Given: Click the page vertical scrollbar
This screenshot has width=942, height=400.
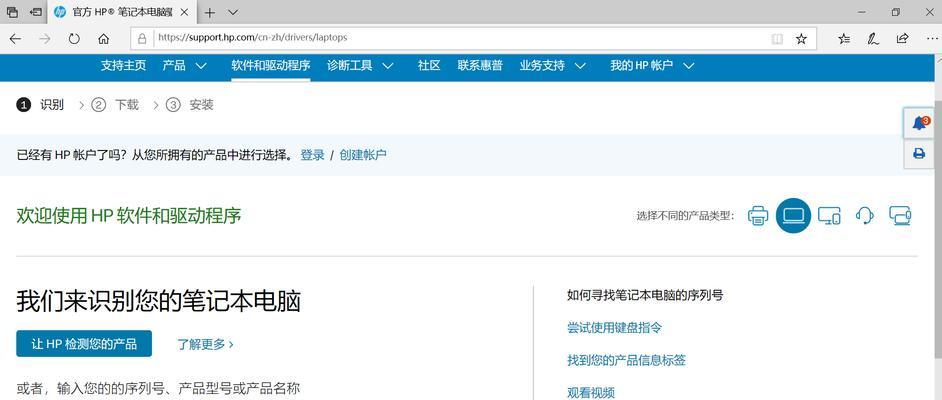Looking at the screenshot, I should pos(938,227).
